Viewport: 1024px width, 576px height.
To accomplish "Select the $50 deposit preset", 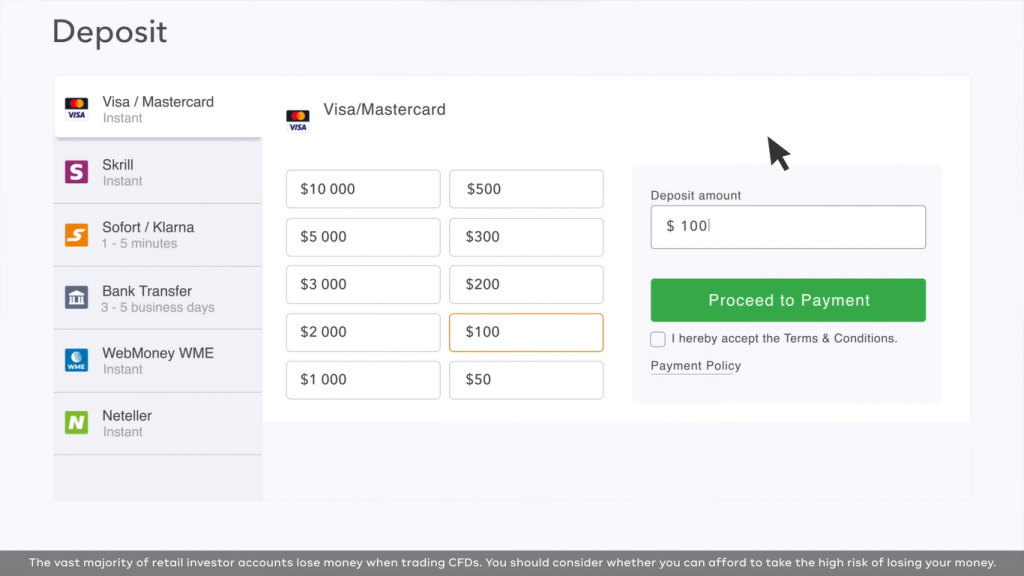I will 526,380.
